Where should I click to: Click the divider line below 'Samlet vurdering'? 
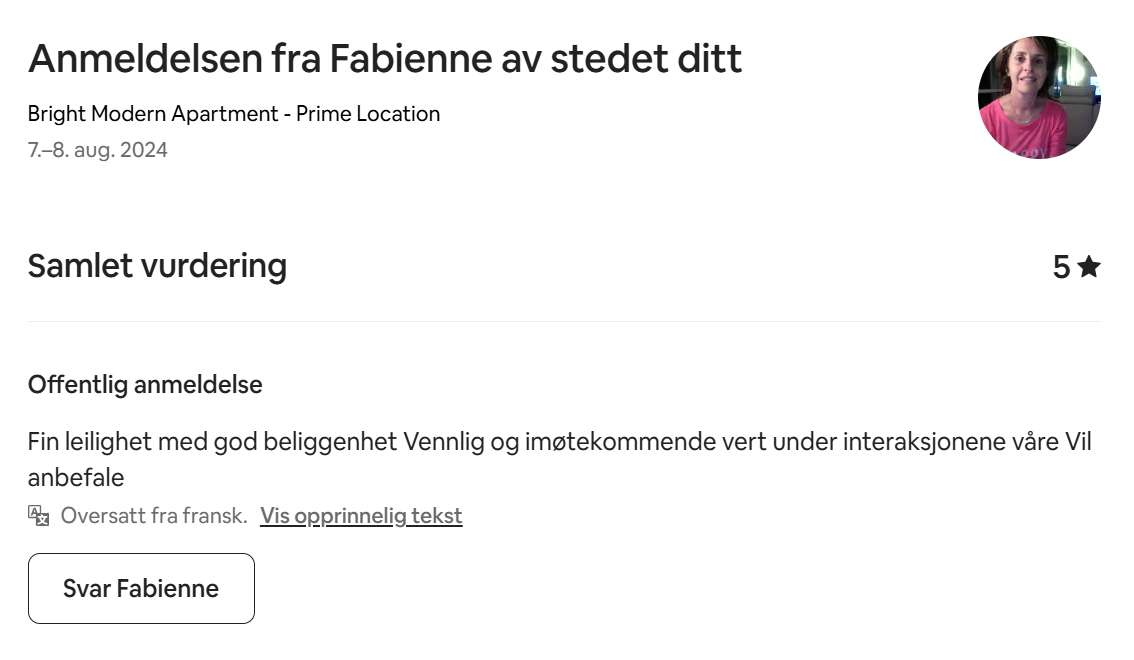[x=564, y=322]
